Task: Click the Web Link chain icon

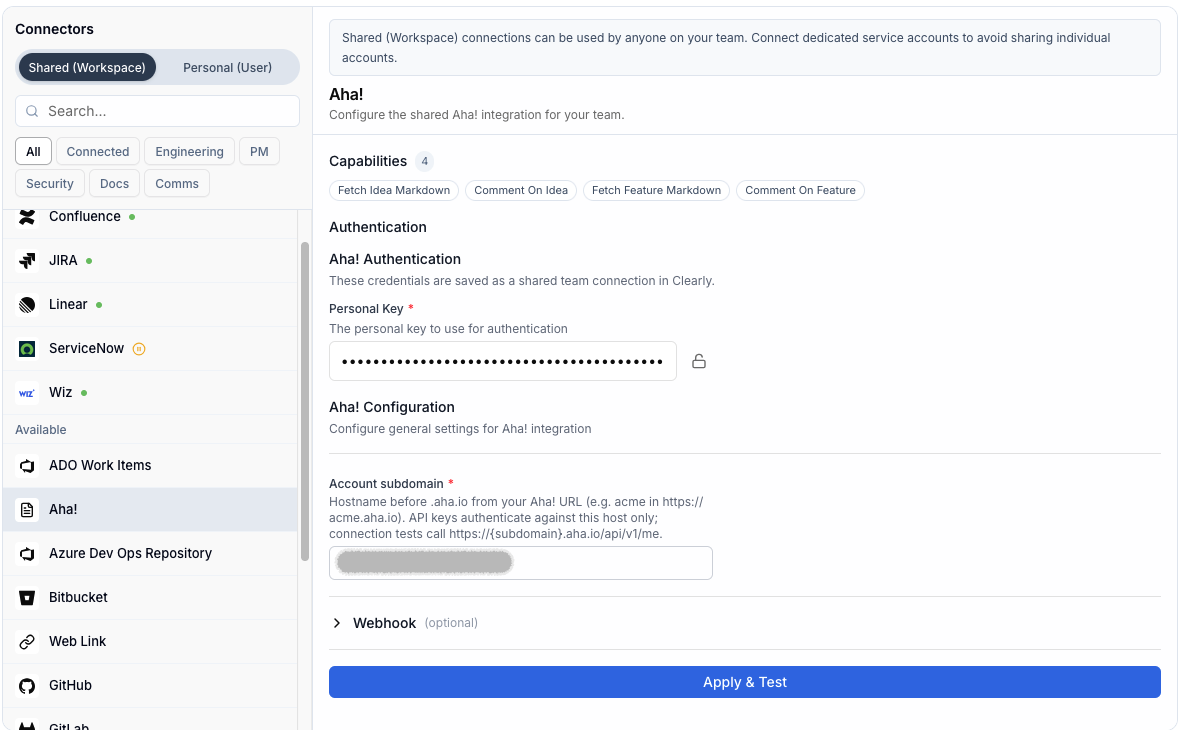Action: click(x=27, y=642)
